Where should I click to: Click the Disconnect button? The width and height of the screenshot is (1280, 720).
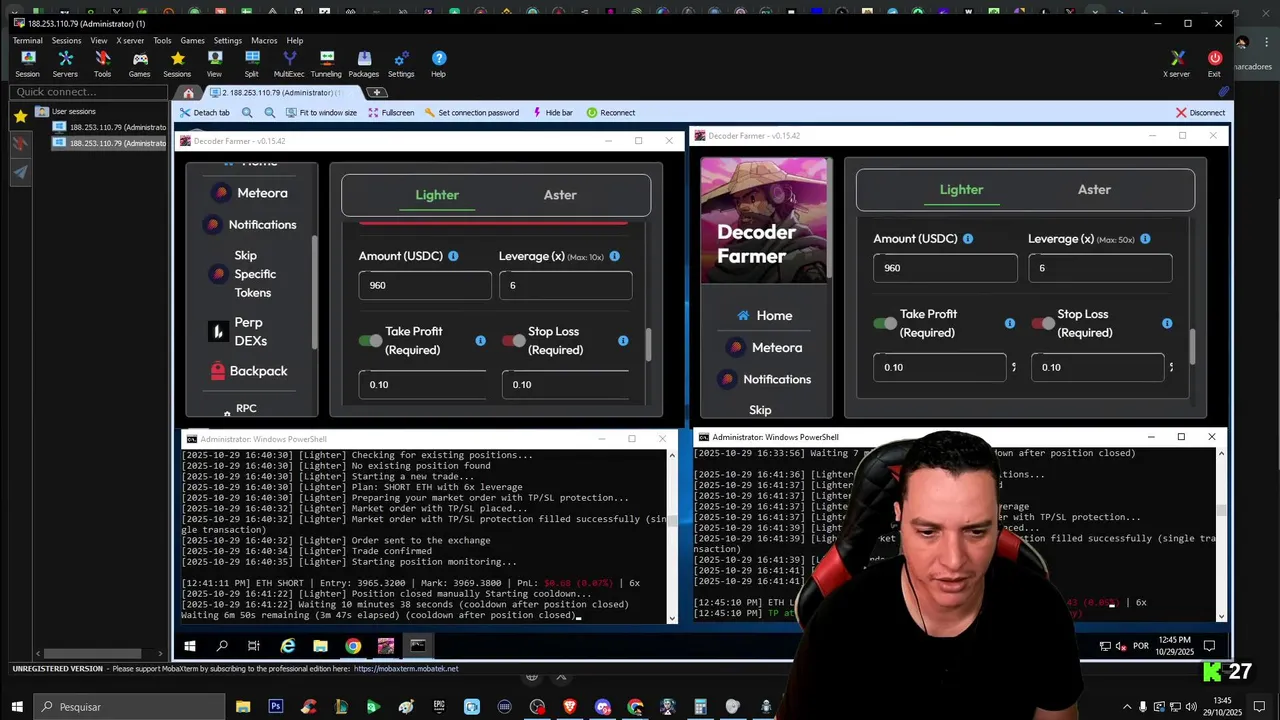pyautogui.click(x=1201, y=113)
